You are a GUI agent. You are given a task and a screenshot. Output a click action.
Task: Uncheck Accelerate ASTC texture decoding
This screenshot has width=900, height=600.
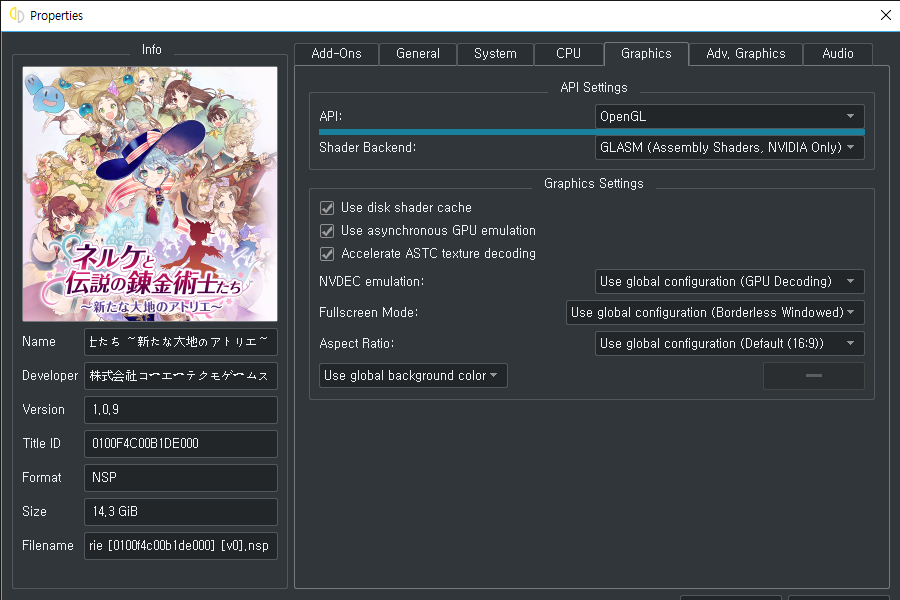click(x=327, y=254)
